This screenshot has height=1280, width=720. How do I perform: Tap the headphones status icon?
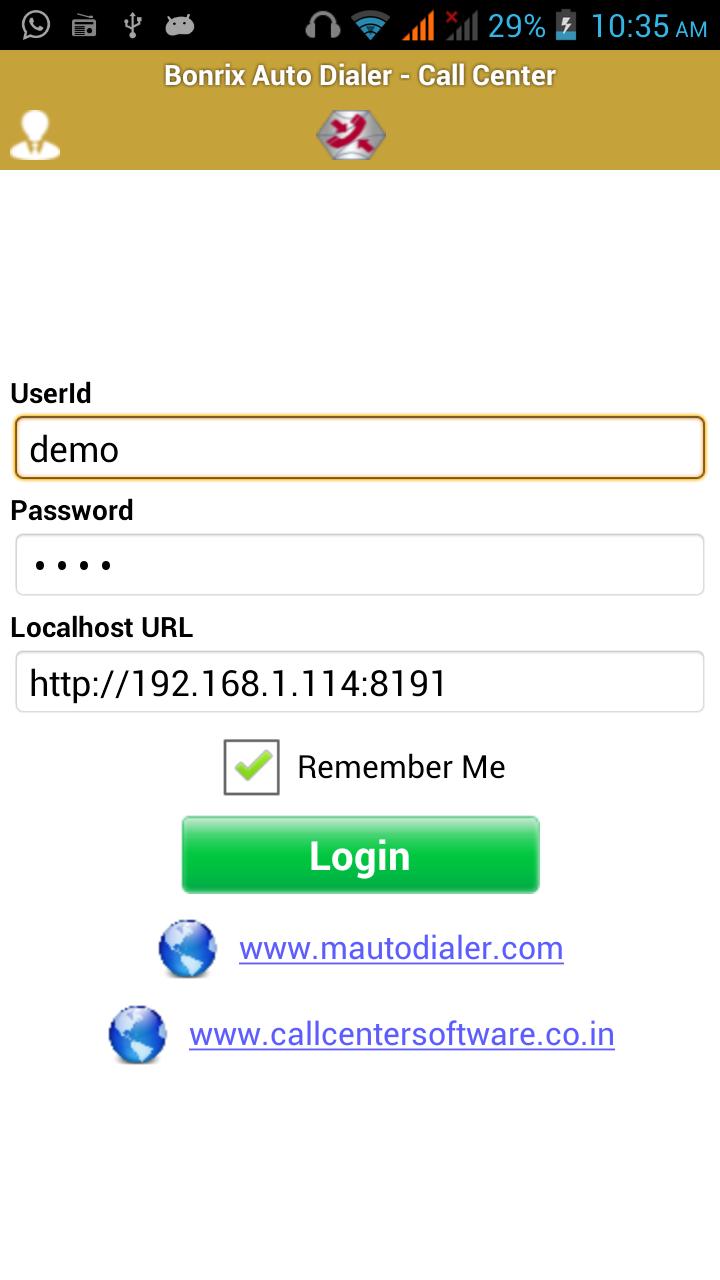tap(323, 25)
